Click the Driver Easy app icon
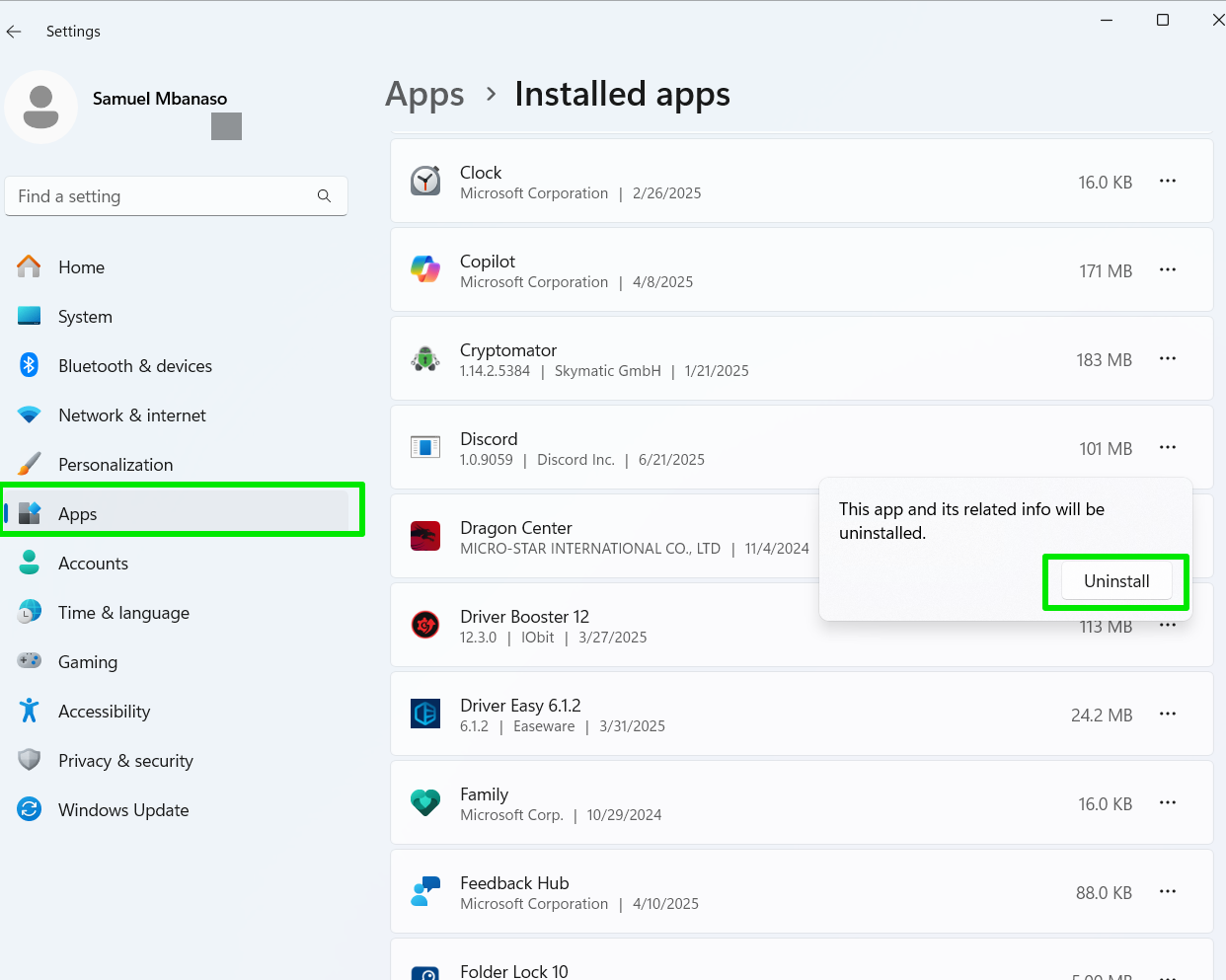This screenshot has width=1226, height=980. 425,714
